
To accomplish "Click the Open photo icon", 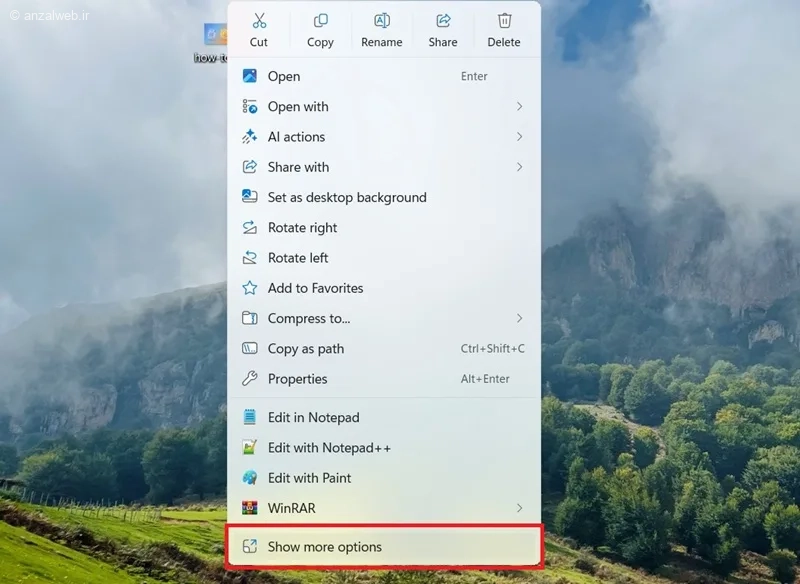I will 249,76.
